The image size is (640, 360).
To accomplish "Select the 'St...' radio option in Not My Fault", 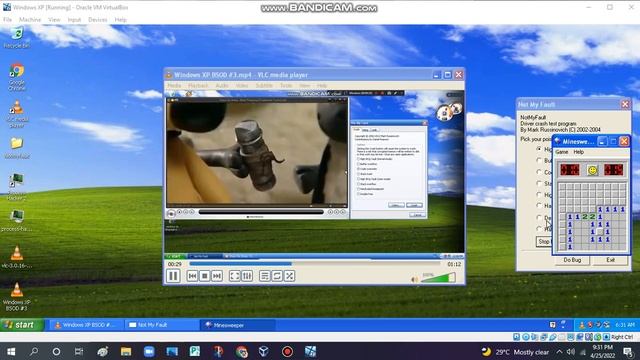I will tap(539, 183).
